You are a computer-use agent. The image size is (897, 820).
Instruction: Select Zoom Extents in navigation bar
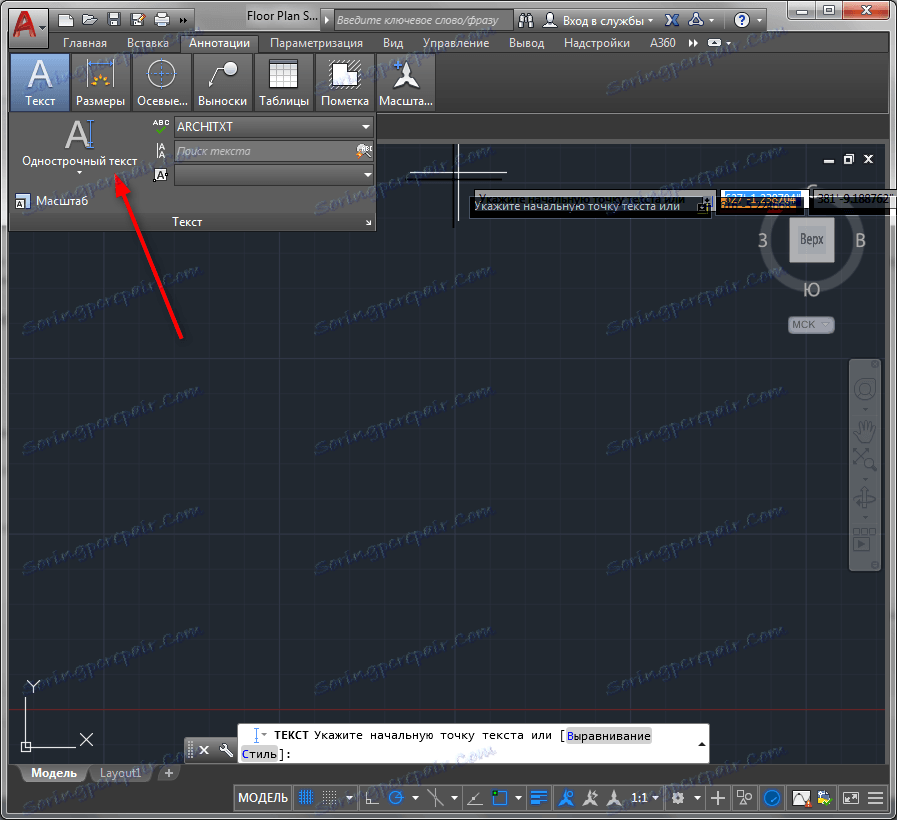click(x=864, y=459)
